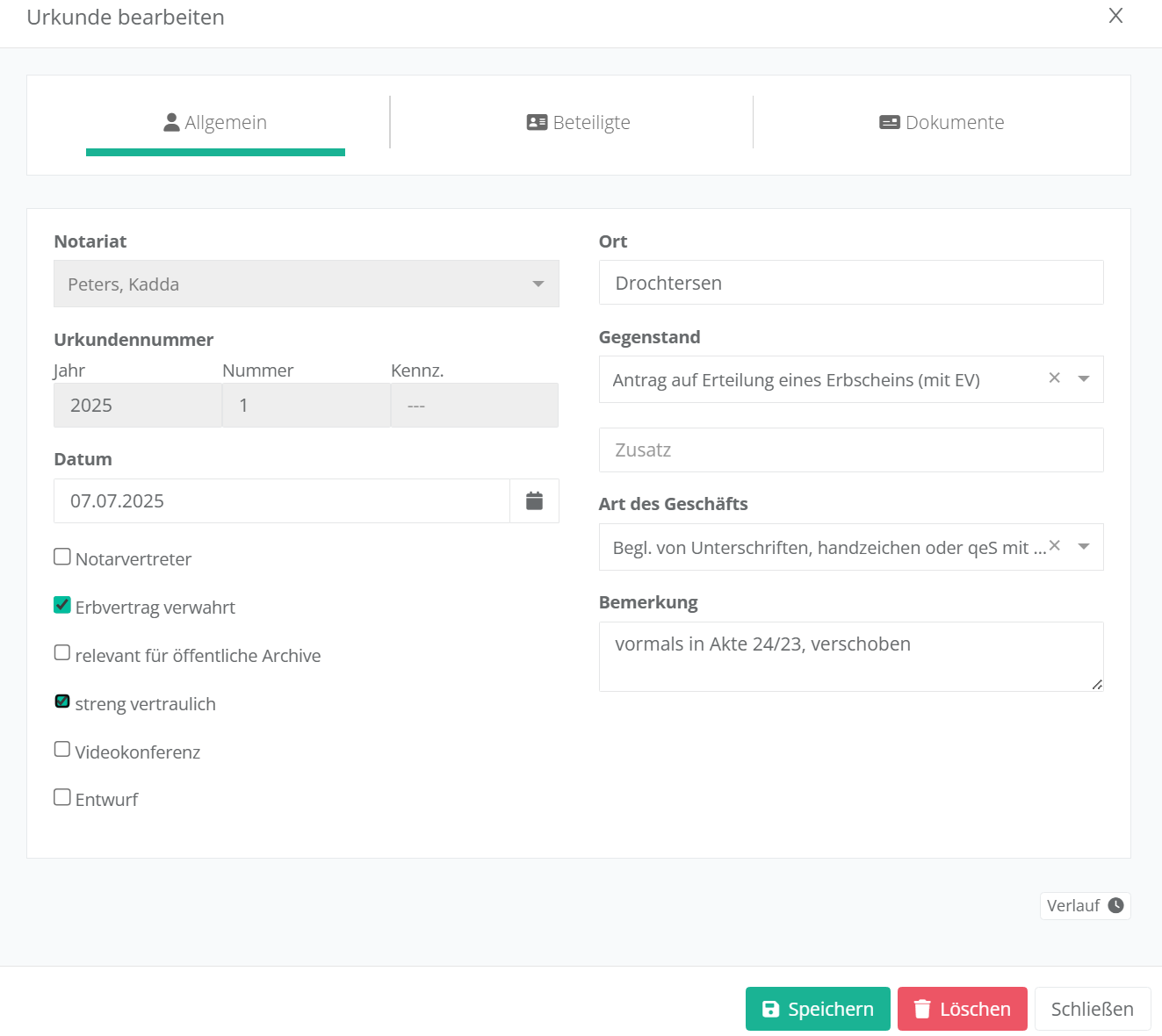Click the clock icon in the Verlauf button

click(x=1115, y=905)
